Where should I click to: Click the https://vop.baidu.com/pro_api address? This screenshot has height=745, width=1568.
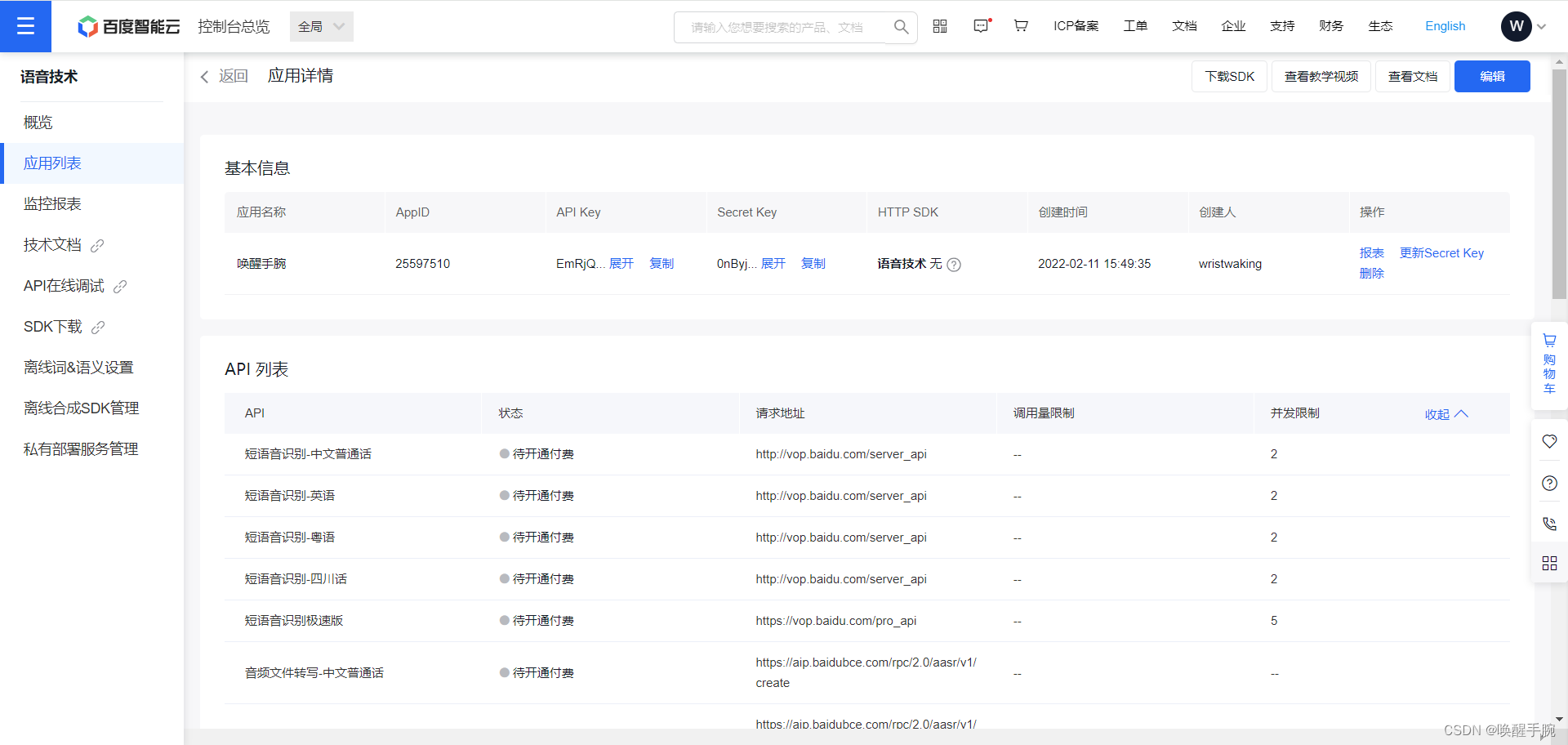pyautogui.click(x=836, y=621)
